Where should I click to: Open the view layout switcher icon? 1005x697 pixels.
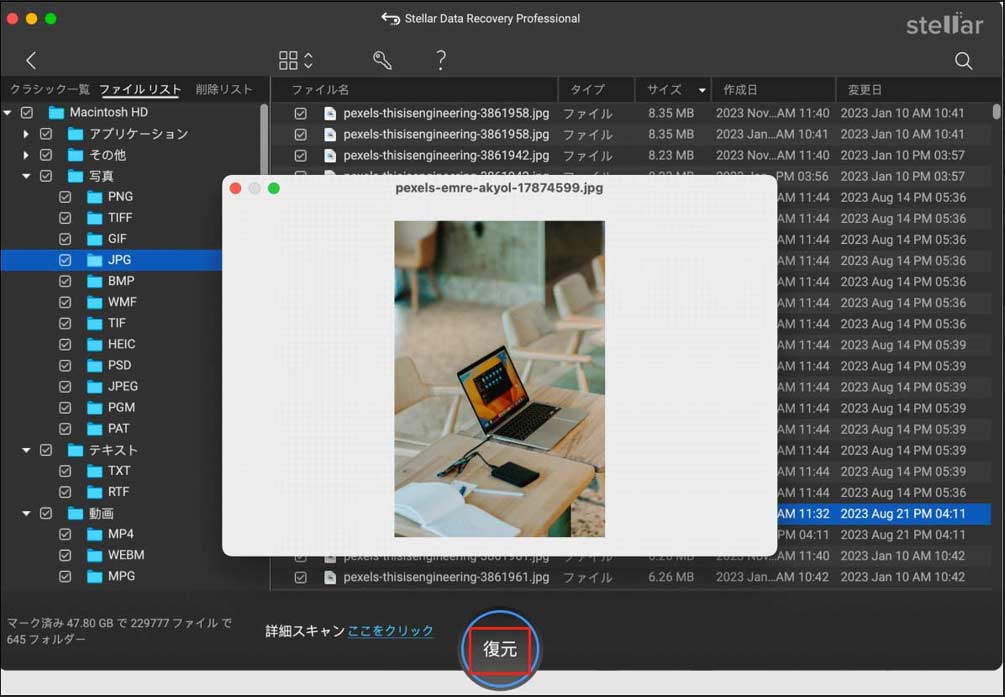294,60
